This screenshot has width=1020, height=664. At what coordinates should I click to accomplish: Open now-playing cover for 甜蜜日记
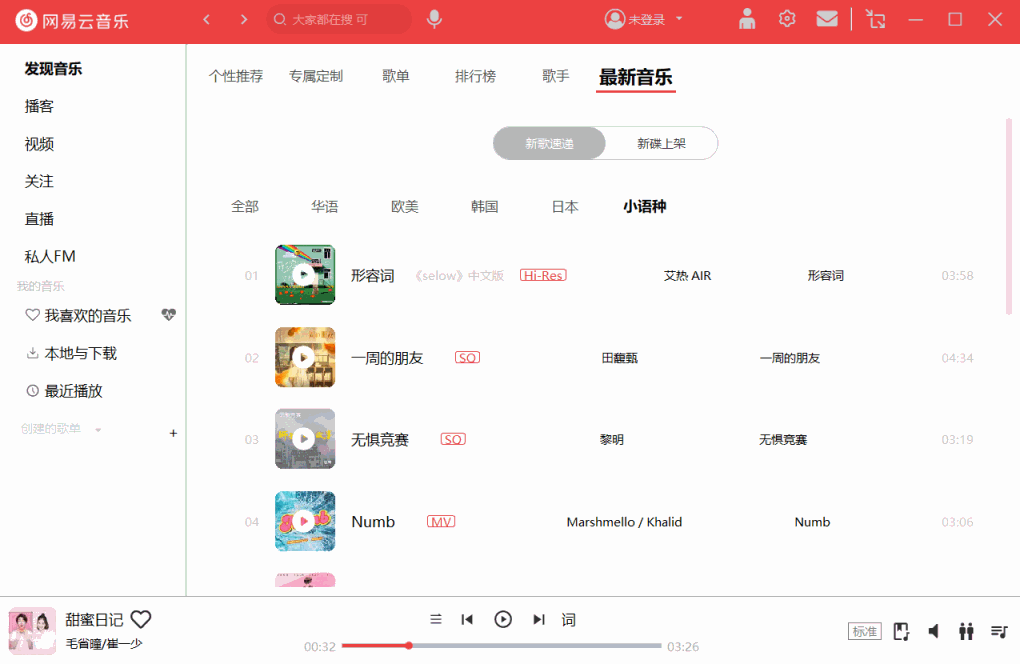click(32, 631)
